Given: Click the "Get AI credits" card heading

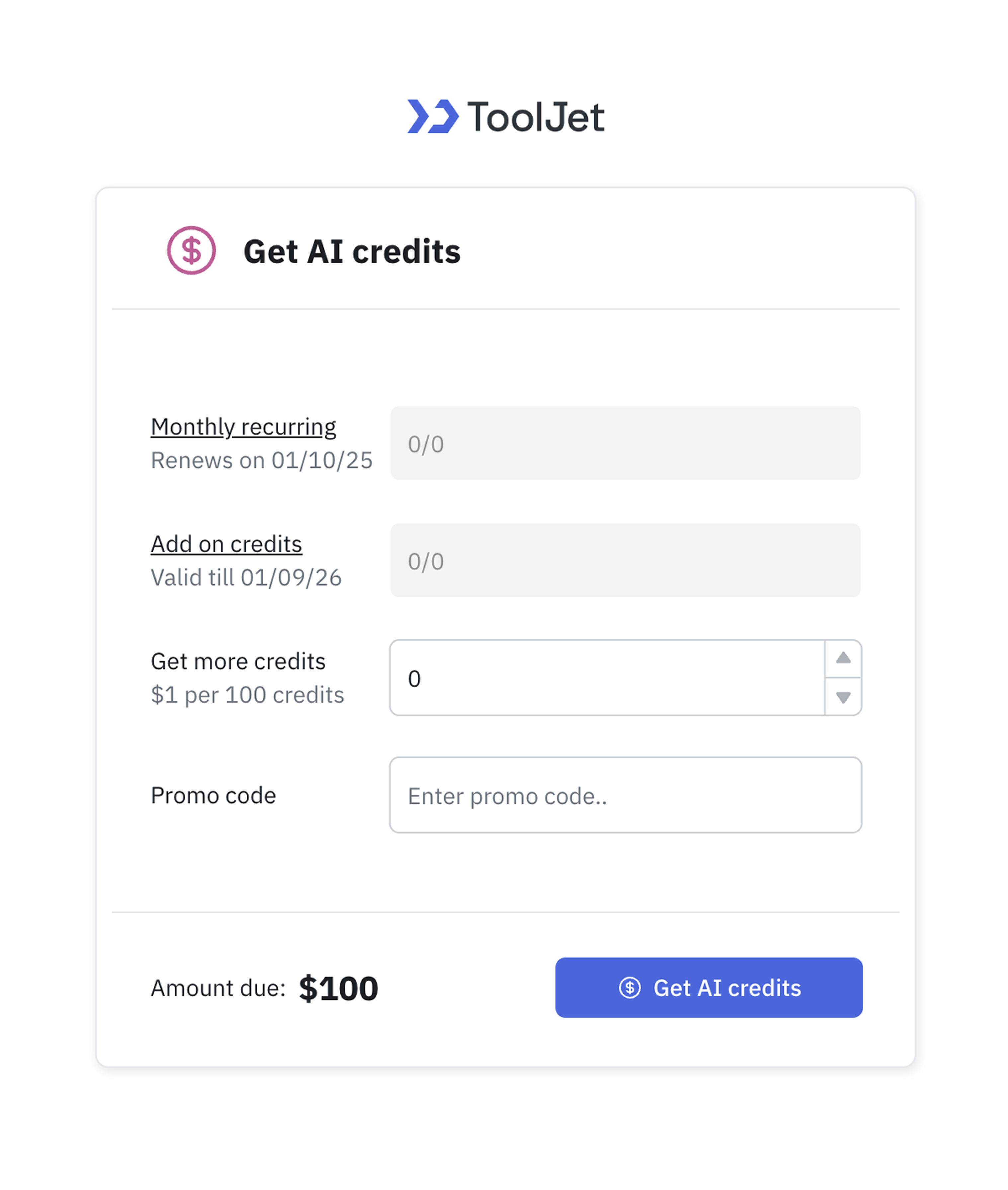Looking at the screenshot, I should tap(351, 251).
